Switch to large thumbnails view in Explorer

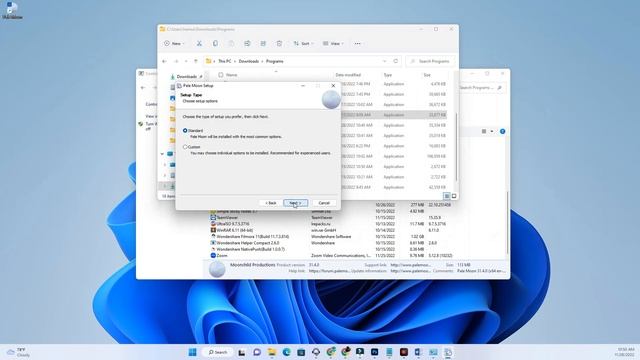tap(454, 196)
